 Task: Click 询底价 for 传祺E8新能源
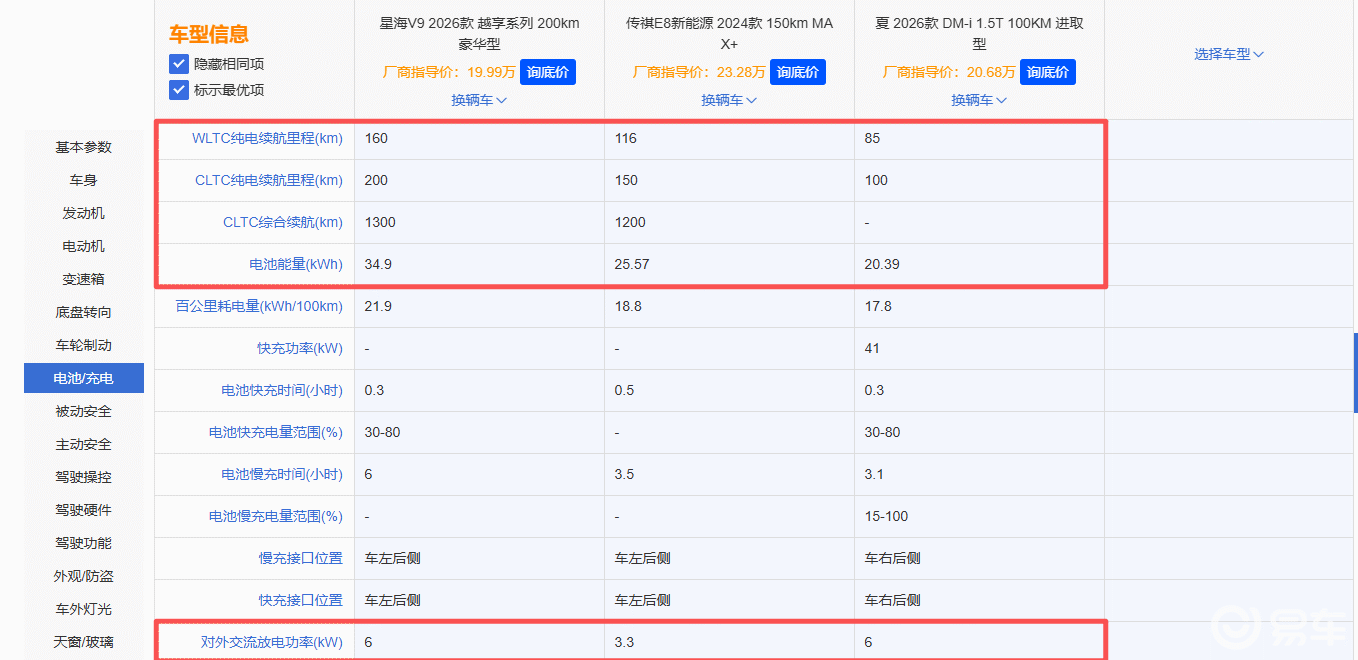pos(797,72)
